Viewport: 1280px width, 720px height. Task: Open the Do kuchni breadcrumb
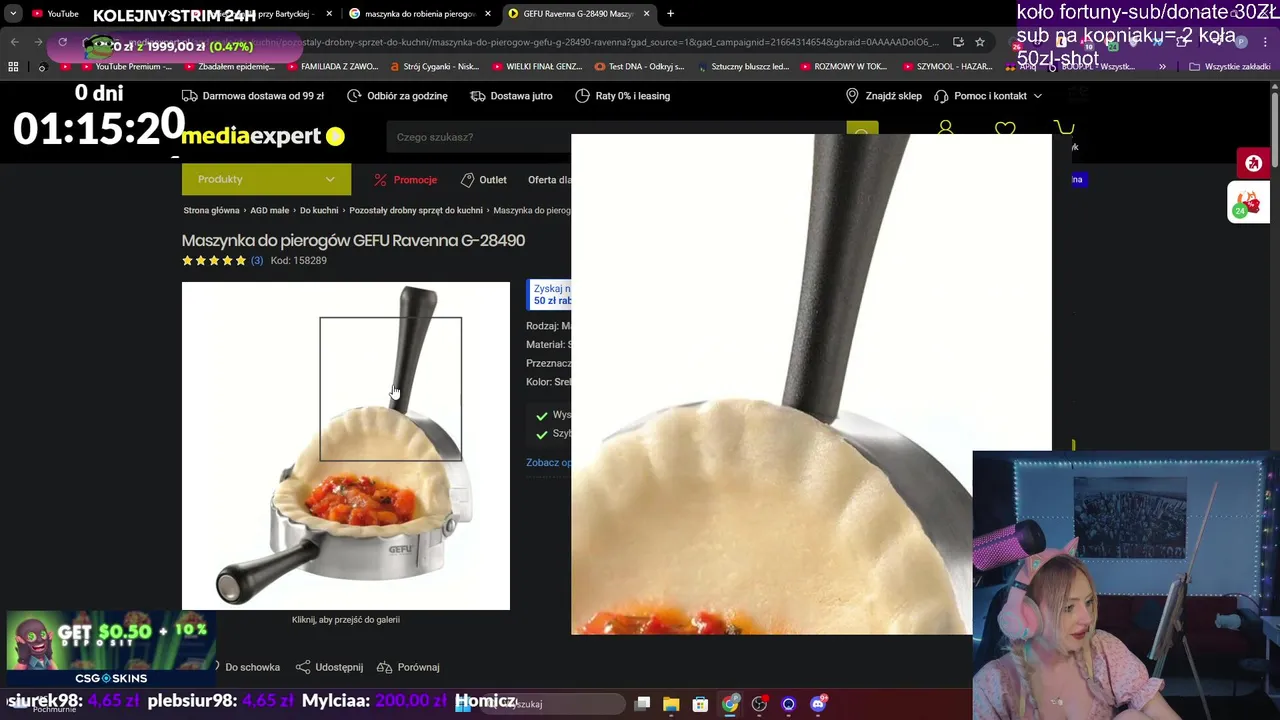point(319,211)
